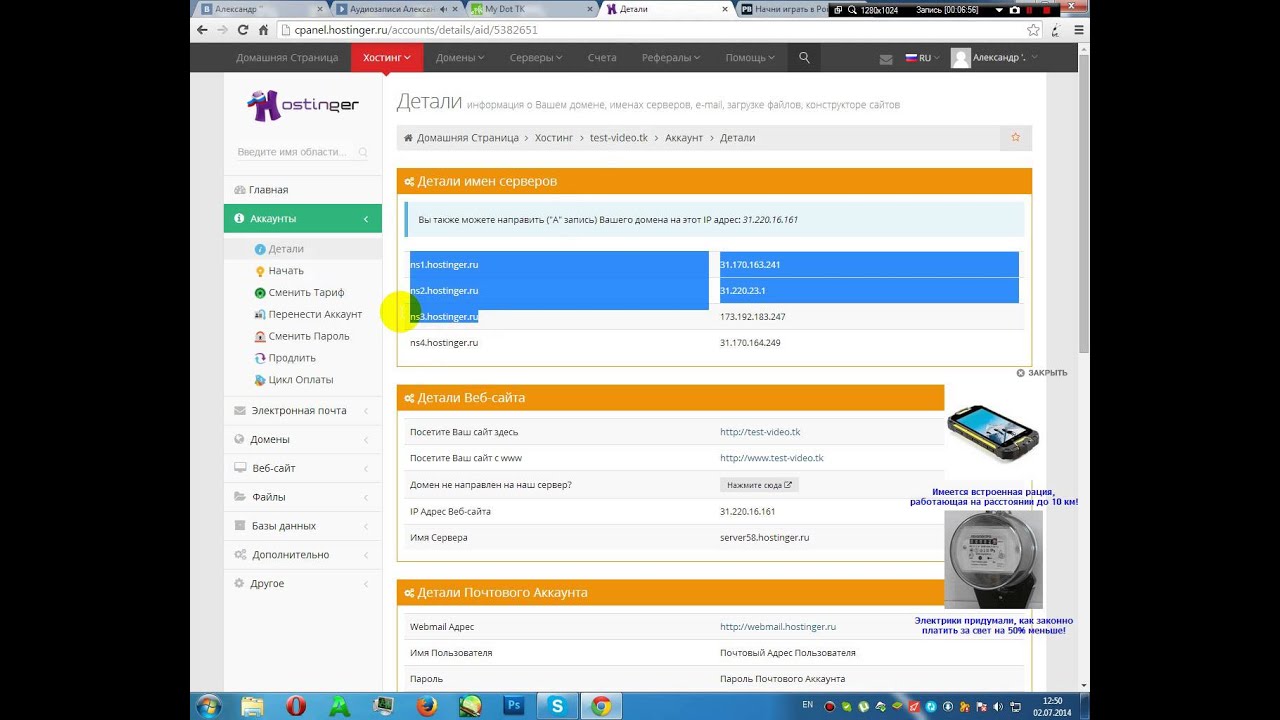The image size is (1280, 720).
Task: Open Opera from the taskbar
Action: pyautogui.click(x=296, y=706)
